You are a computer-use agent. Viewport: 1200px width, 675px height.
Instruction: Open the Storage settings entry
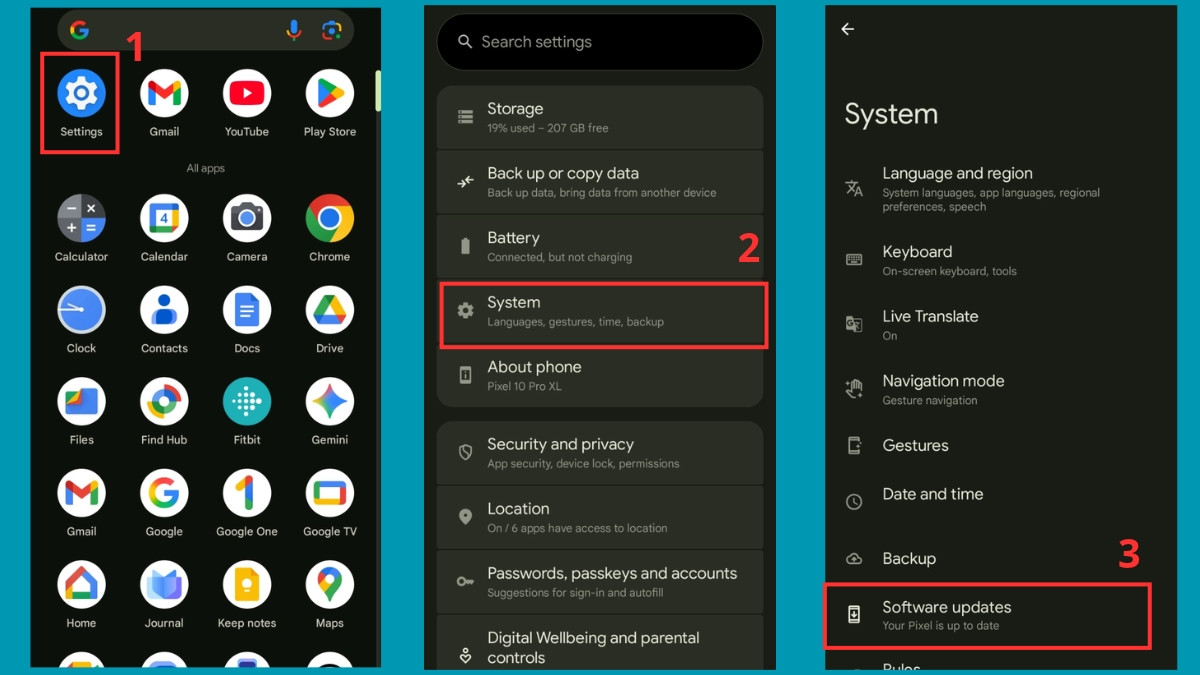pos(600,117)
